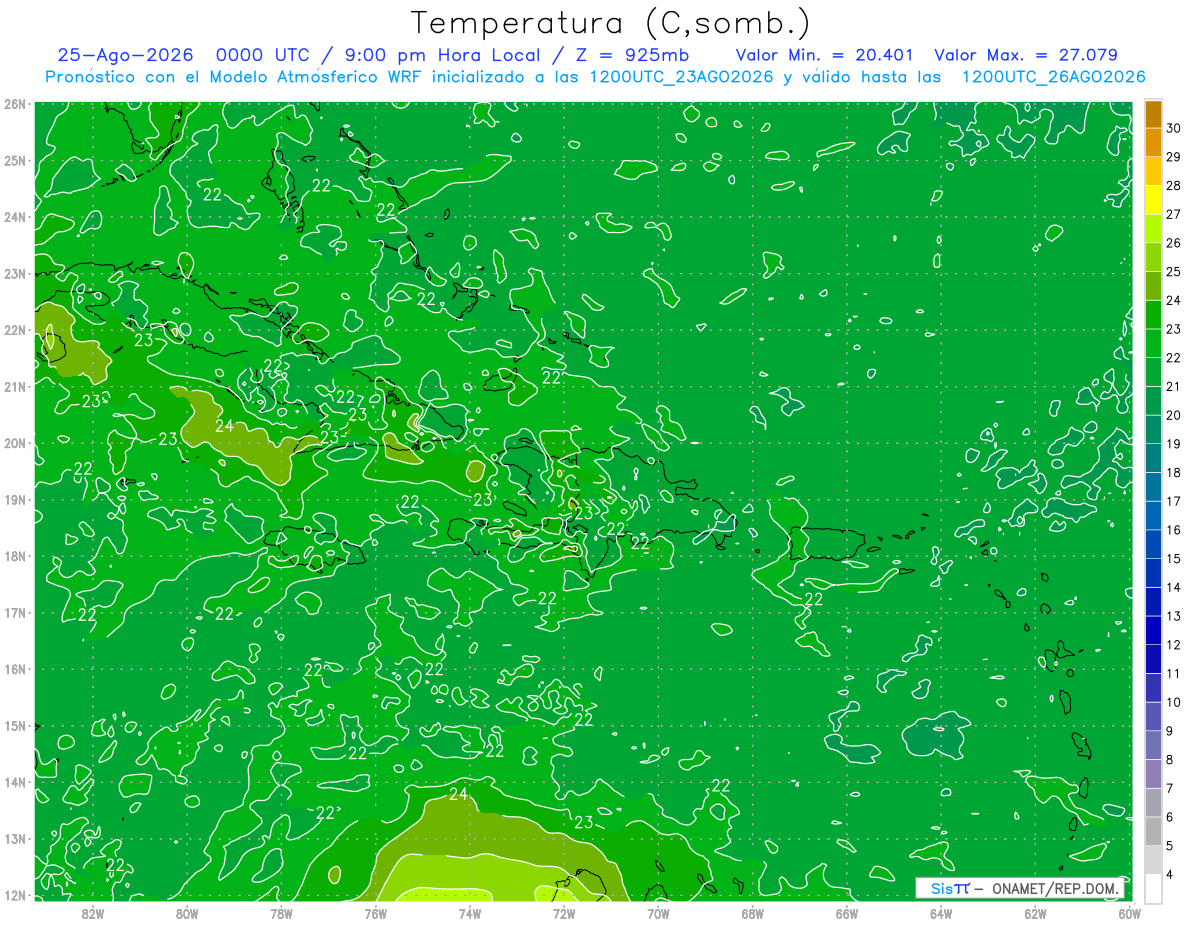Click the "78W" longitude label
The height and width of the screenshot is (927, 1200).
click(x=281, y=913)
